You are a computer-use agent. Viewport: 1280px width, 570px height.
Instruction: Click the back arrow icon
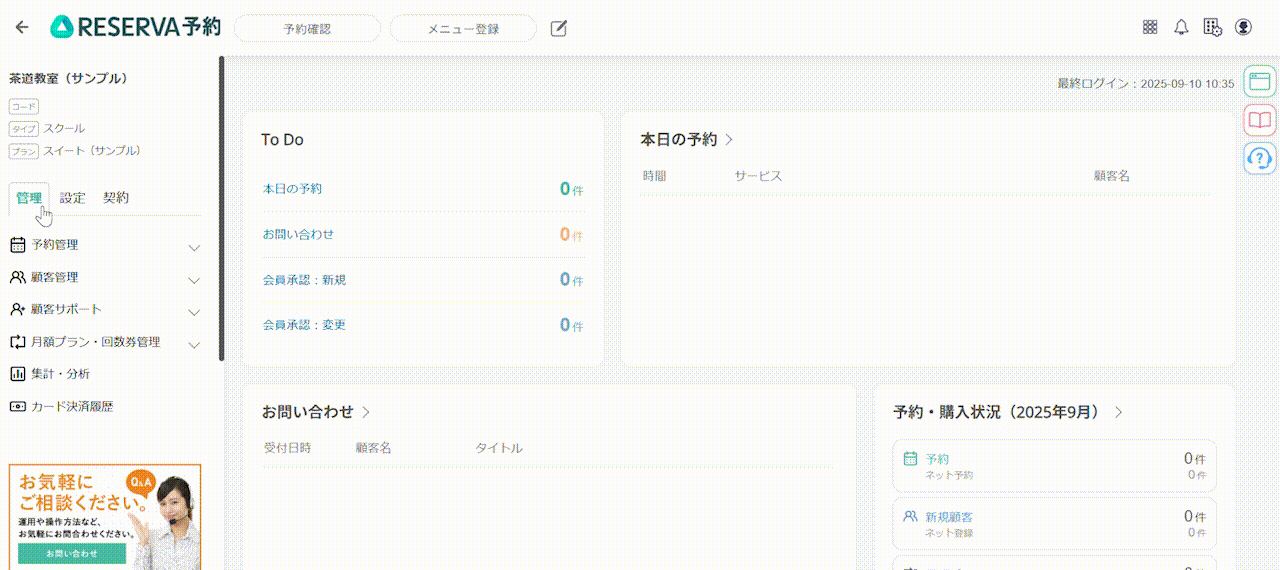click(x=22, y=28)
